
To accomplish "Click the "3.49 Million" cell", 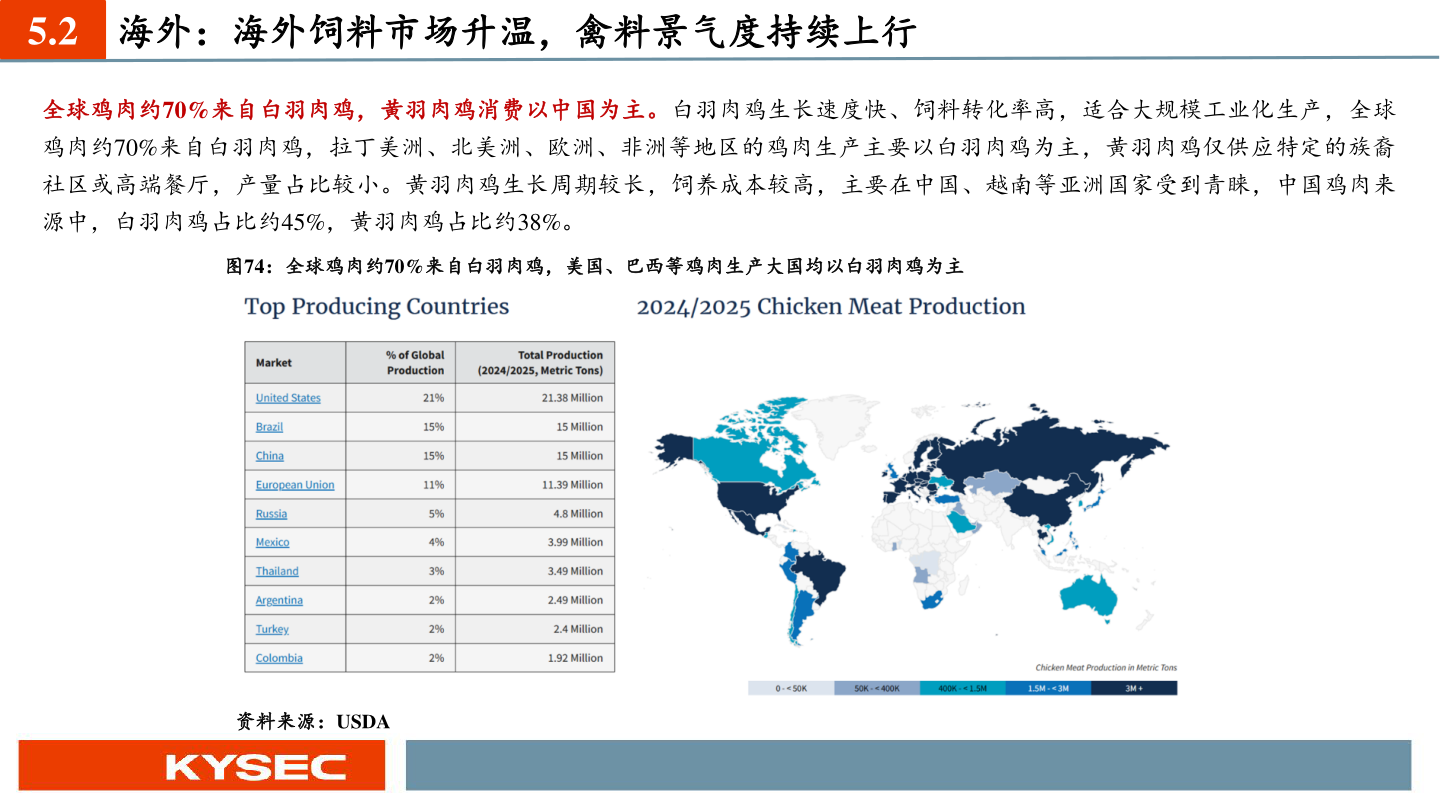I will (x=535, y=571).
